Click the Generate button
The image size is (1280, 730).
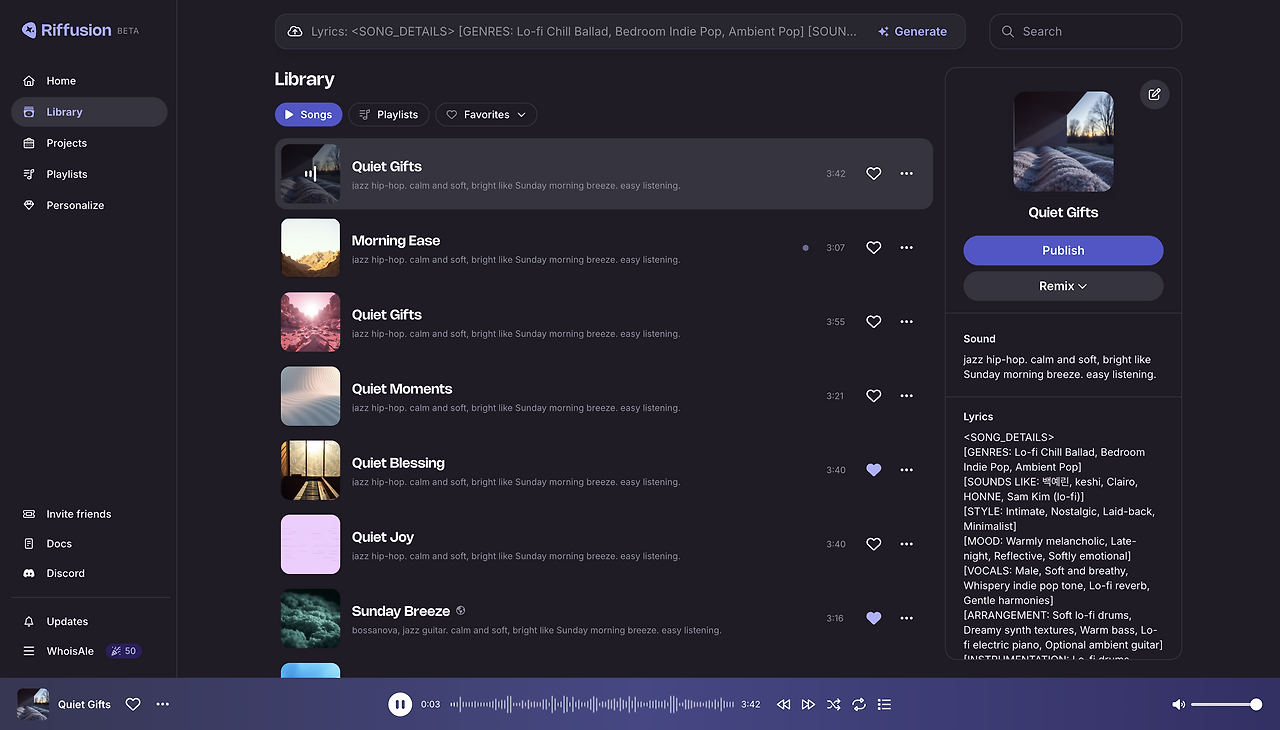912,32
